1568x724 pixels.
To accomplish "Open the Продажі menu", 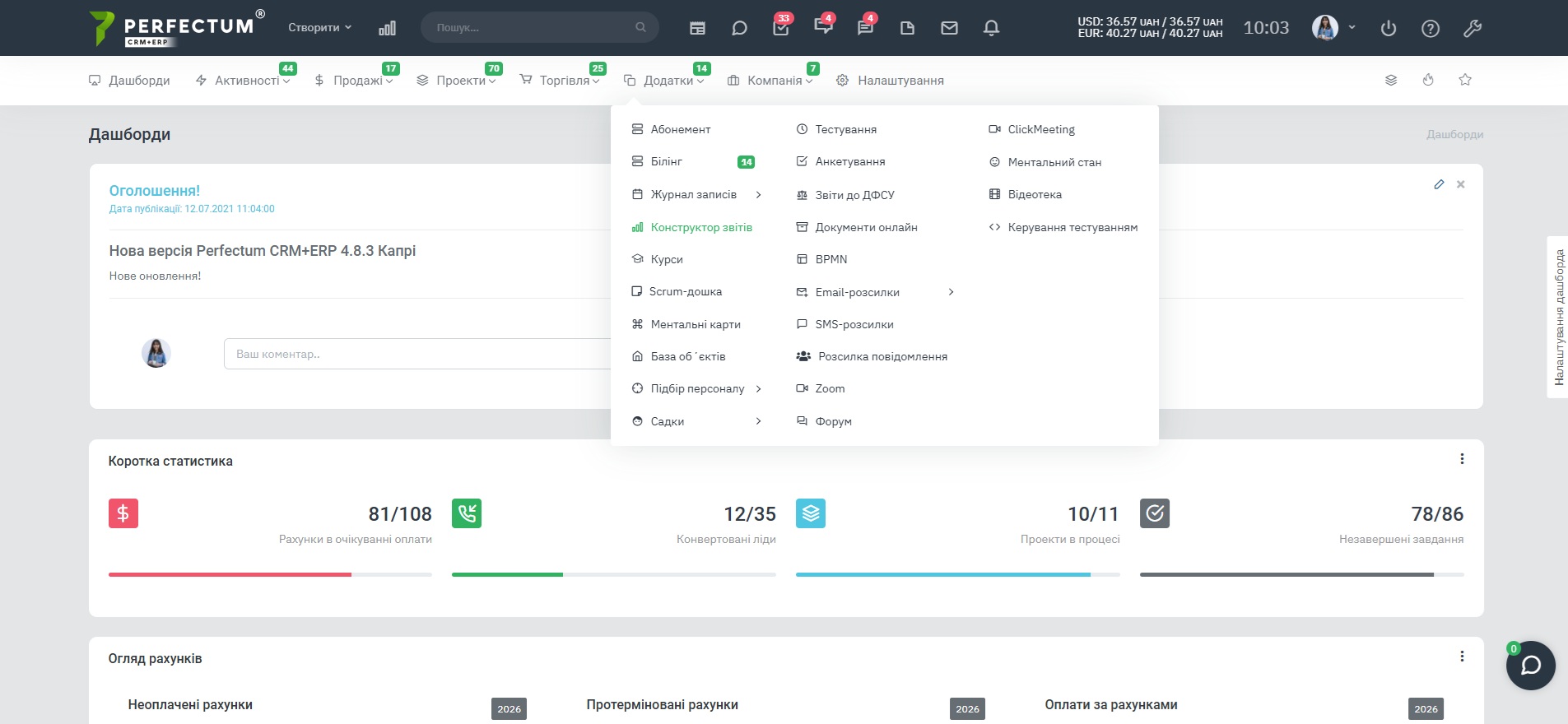I will coord(354,80).
